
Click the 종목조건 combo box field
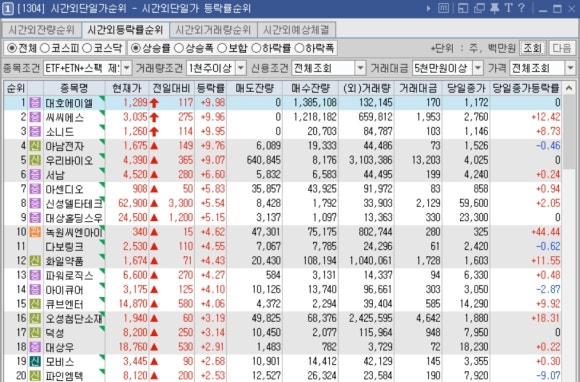click(87, 68)
